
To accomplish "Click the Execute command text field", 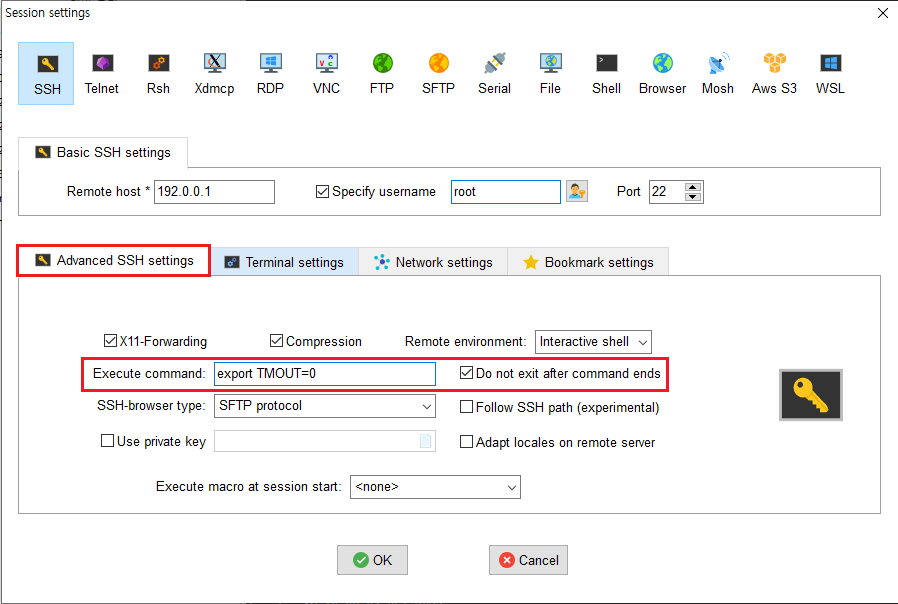I will pos(325,374).
